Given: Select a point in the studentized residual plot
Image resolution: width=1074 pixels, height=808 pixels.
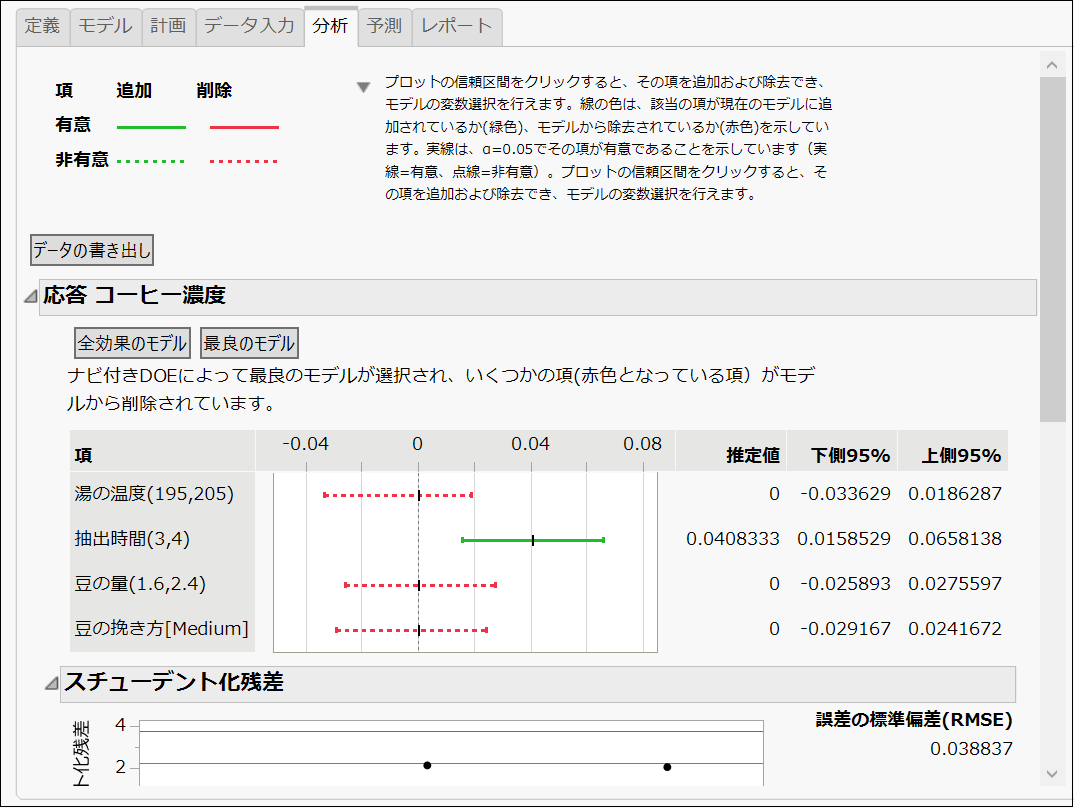Looking at the screenshot, I should click(427, 764).
